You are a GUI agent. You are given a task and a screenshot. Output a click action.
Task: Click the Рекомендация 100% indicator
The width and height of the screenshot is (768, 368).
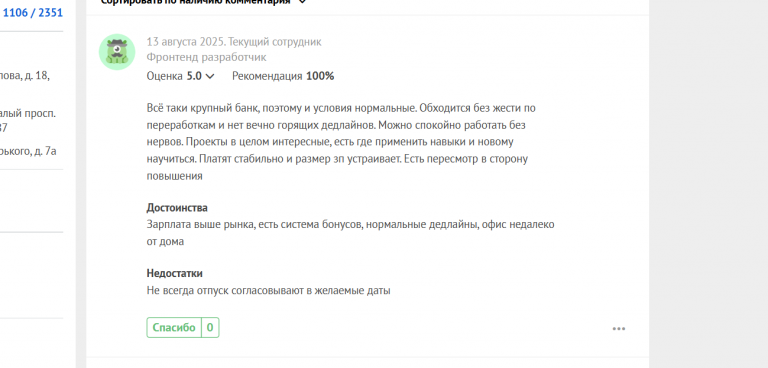pos(283,76)
